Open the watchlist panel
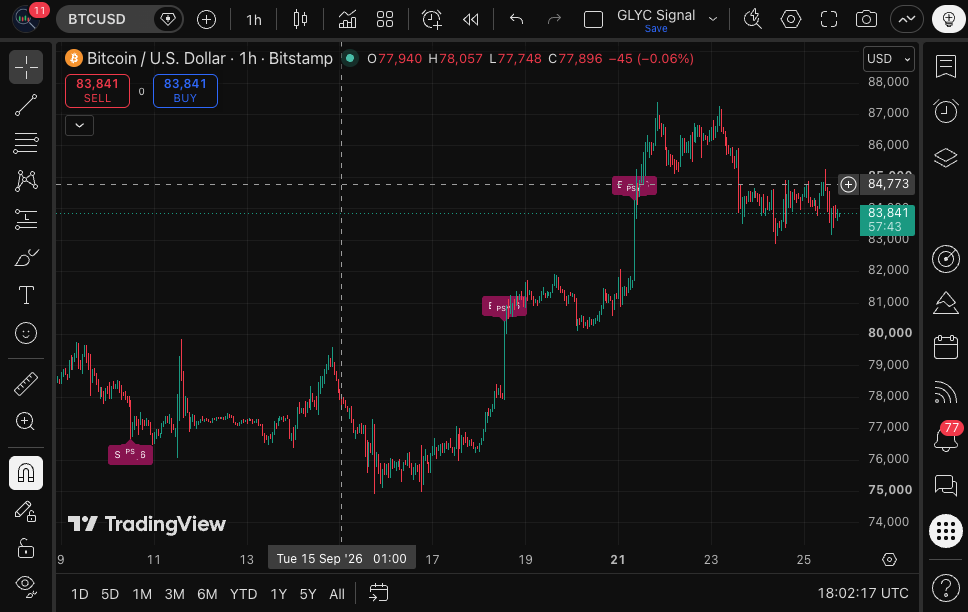Screen dimensions: 968x612 click(x=946, y=66)
